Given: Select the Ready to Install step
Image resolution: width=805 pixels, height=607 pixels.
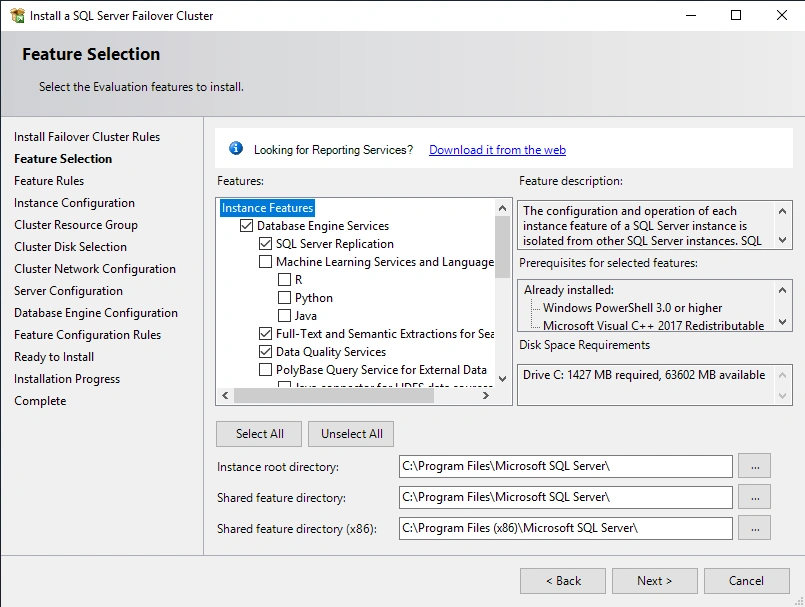Looking at the screenshot, I should tap(54, 357).
